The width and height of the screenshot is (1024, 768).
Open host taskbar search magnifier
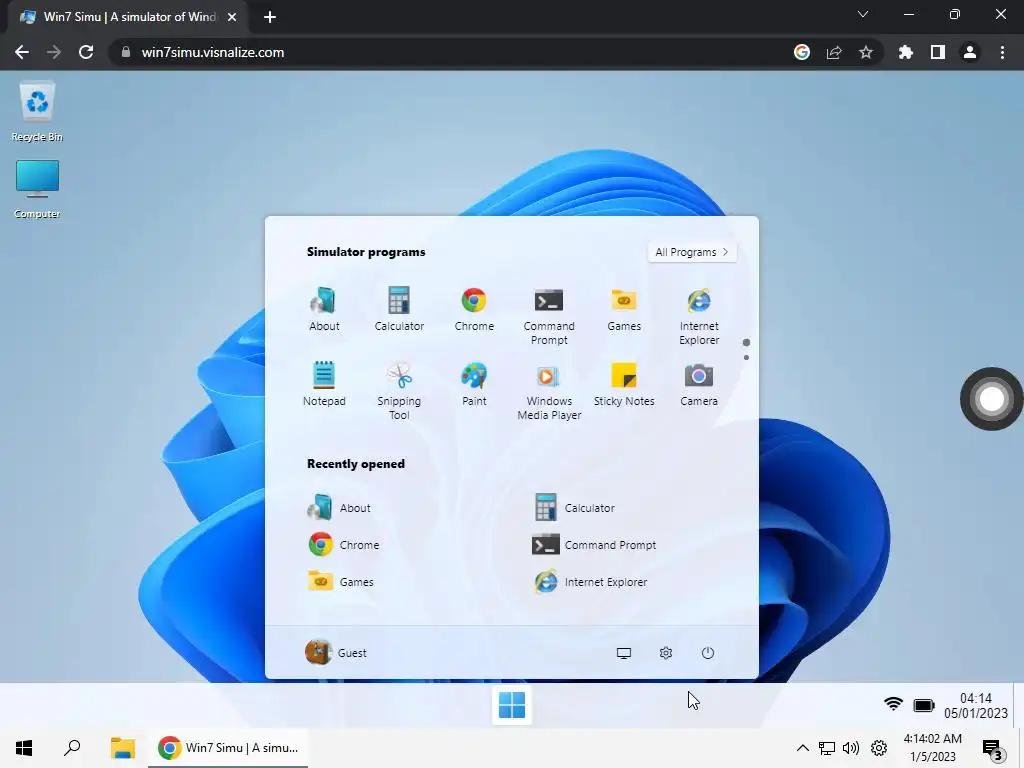click(x=72, y=748)
